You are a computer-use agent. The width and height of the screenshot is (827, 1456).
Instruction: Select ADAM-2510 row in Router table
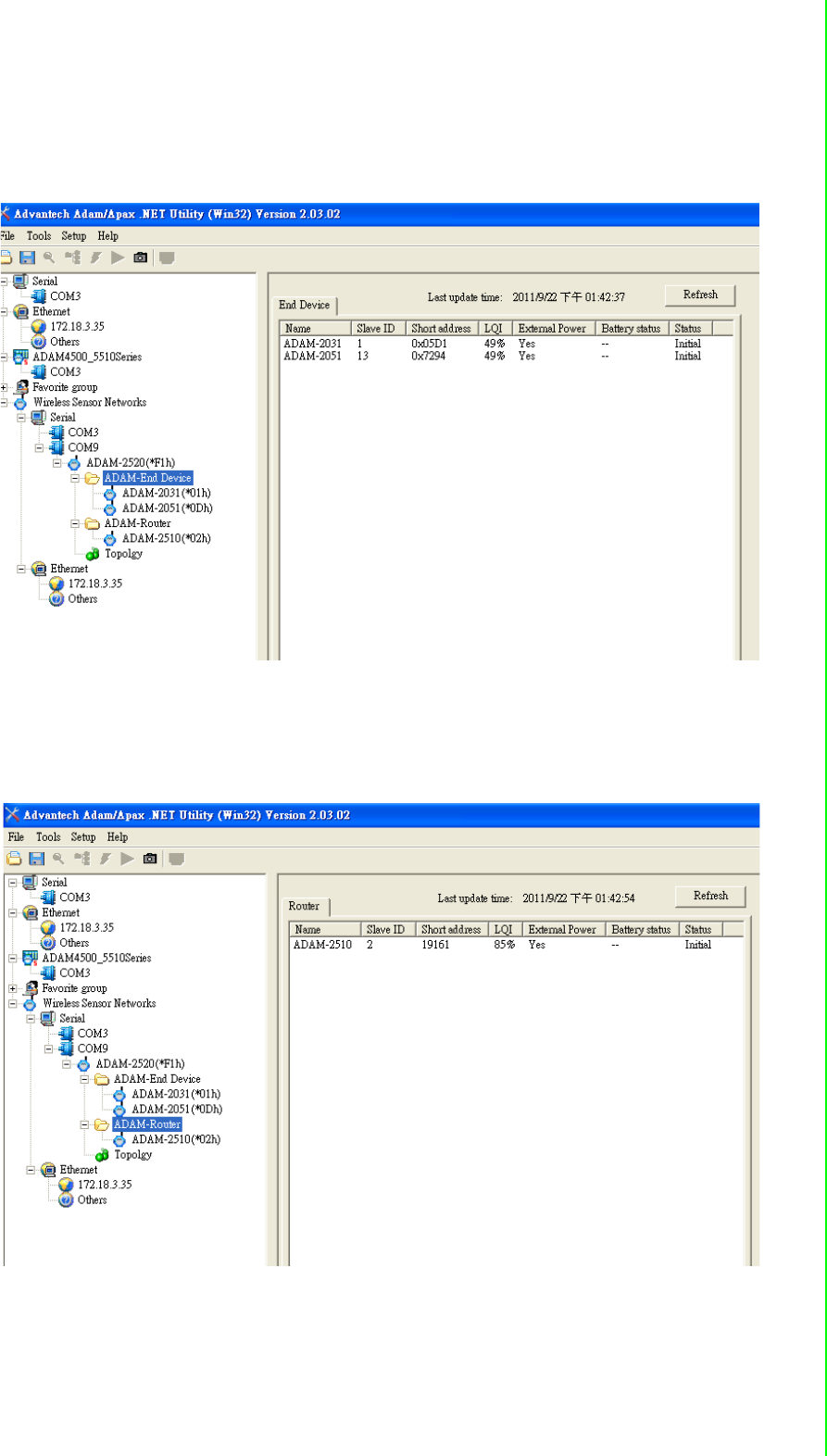tap(517, 946)
